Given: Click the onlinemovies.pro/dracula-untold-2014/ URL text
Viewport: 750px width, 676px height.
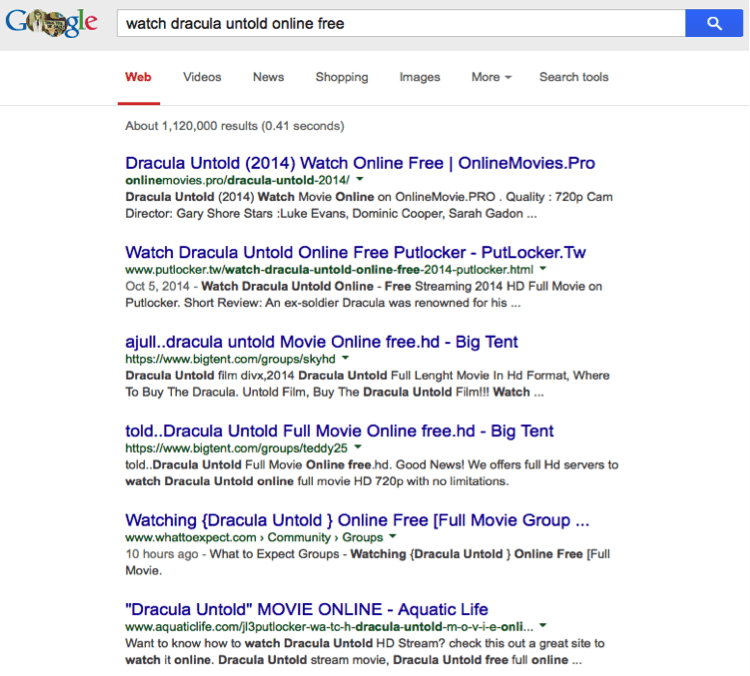Looking at the screenshot, I should click(237, 180).
